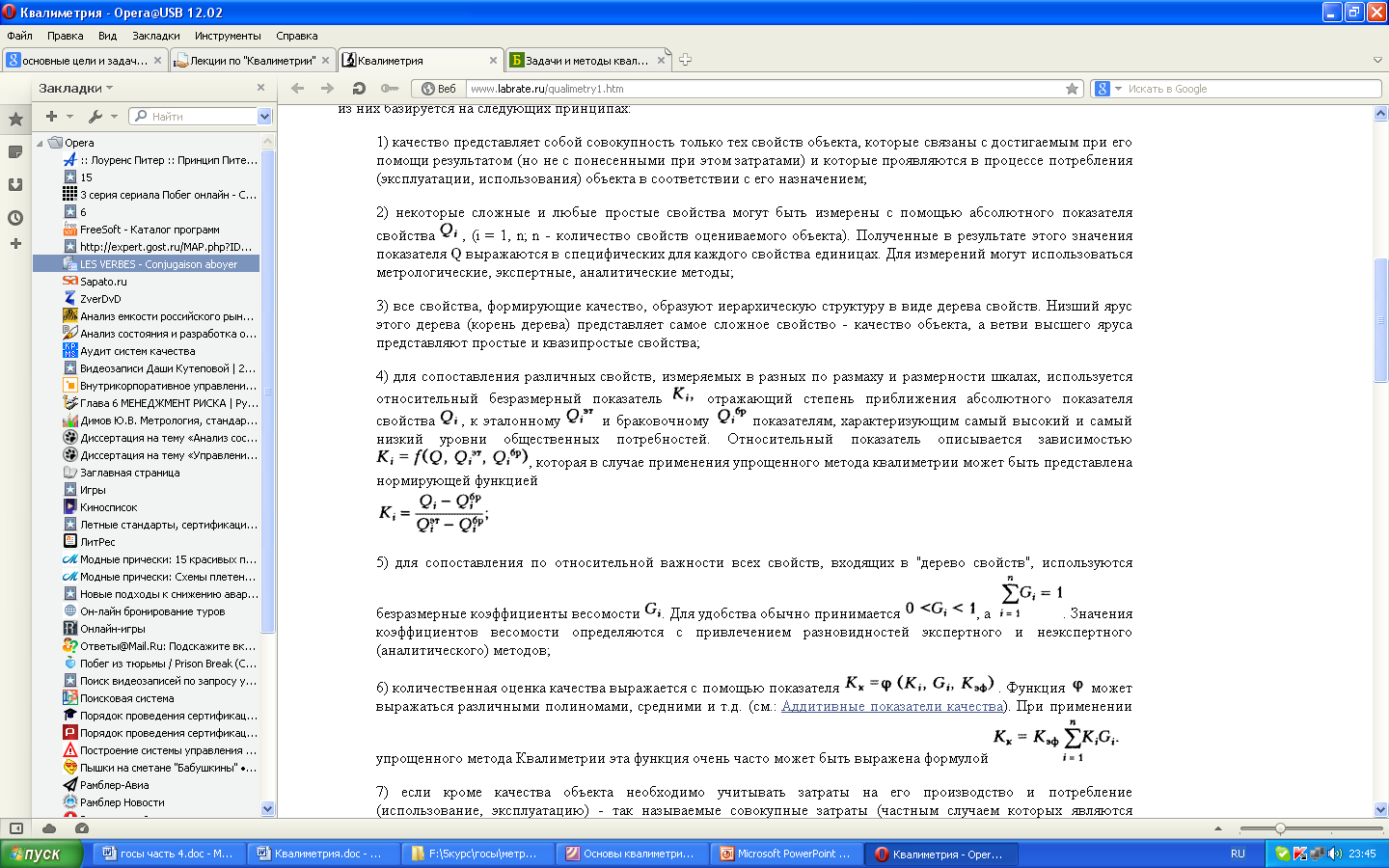Open the Bookmarks star panel icon
Image resolution: width=1389 pixels, height=868 pixels.
(15, 120)
